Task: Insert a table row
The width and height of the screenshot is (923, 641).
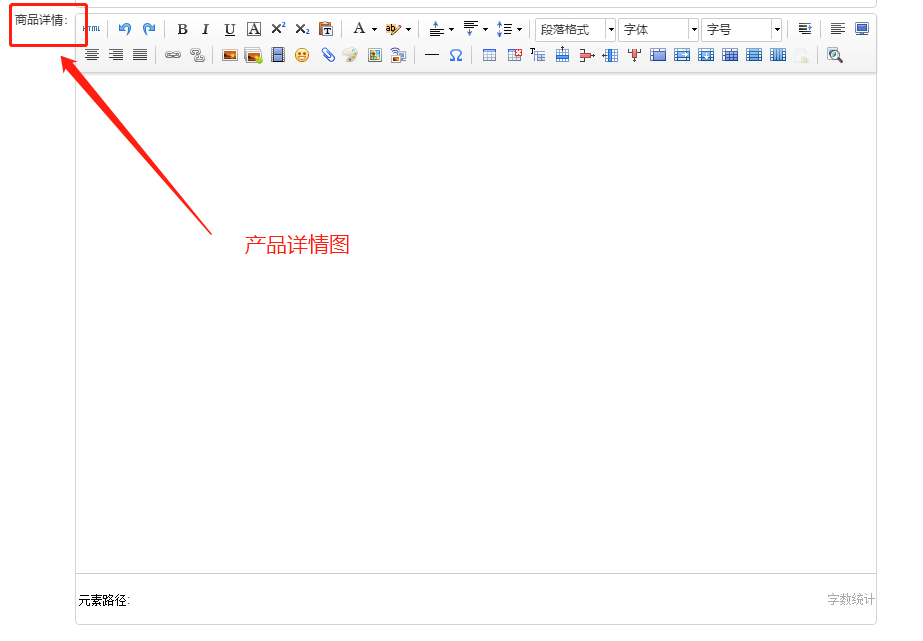Action: tap(562, 55)
